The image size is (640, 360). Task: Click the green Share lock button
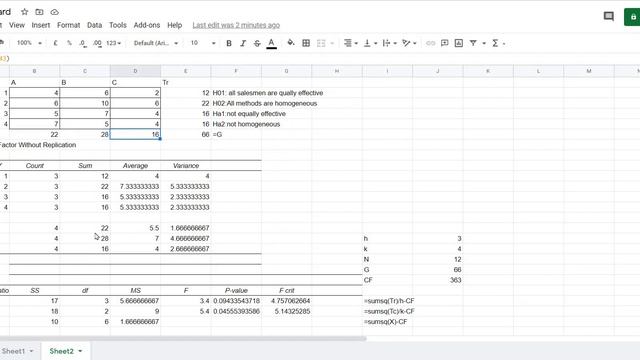[633, 17]
